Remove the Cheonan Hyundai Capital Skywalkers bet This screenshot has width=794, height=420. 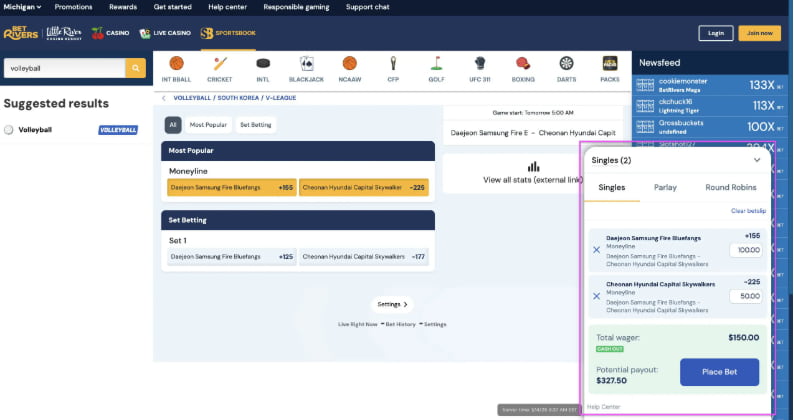pos(597,296)
